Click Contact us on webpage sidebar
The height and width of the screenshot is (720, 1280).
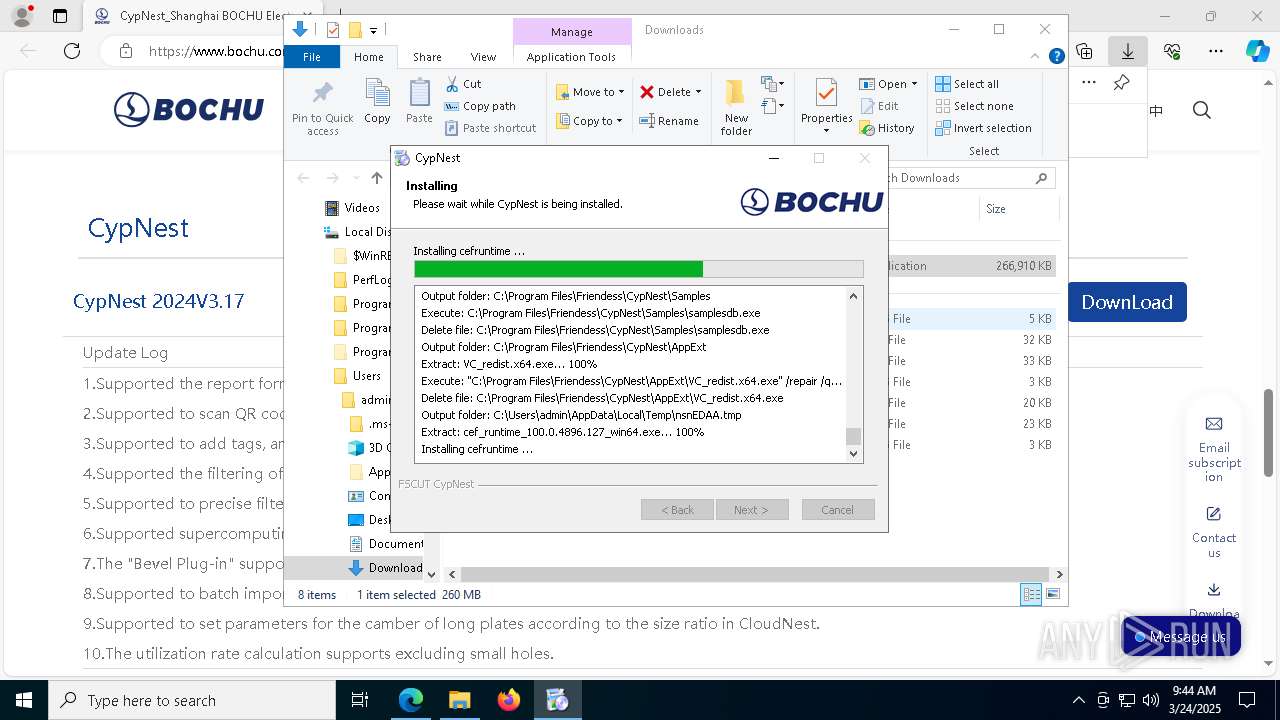[x=1214, y=532]
